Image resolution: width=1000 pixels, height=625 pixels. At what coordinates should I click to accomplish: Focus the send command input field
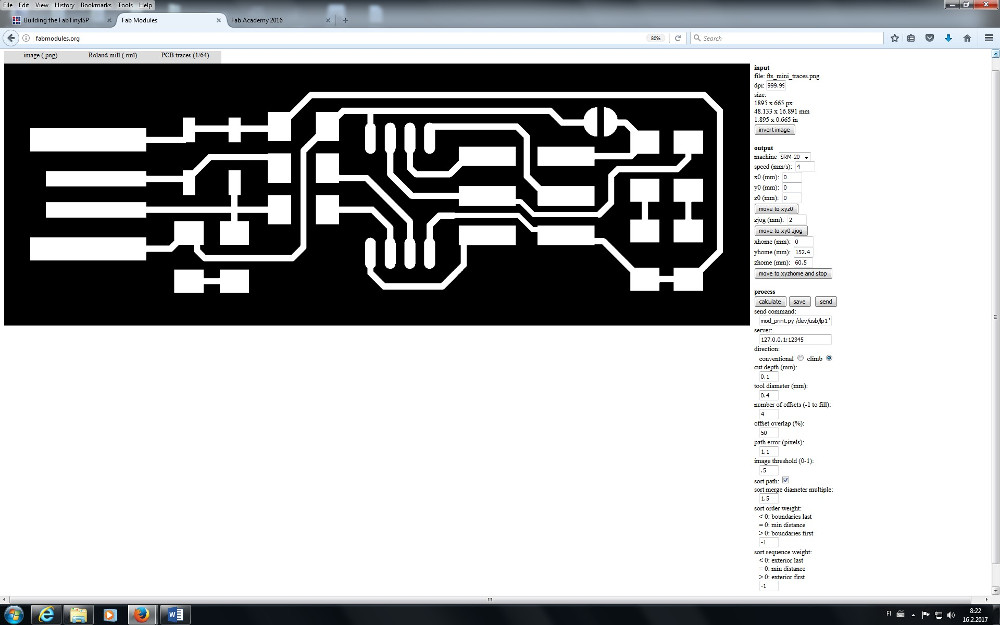[795, 321]
